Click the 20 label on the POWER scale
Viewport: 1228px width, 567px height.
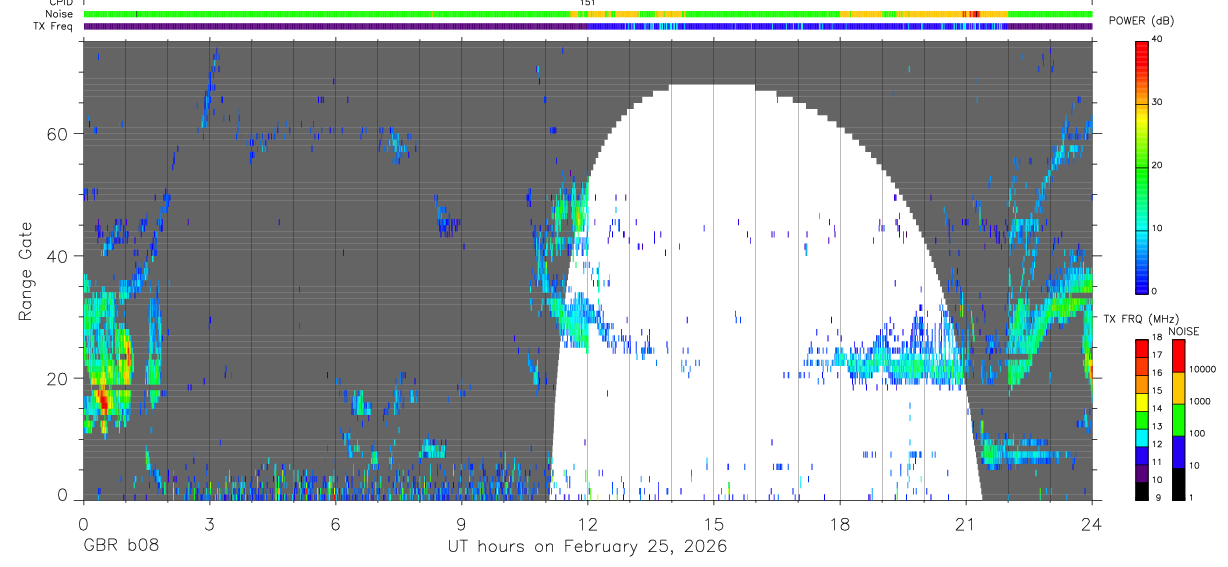point(1158,165)
